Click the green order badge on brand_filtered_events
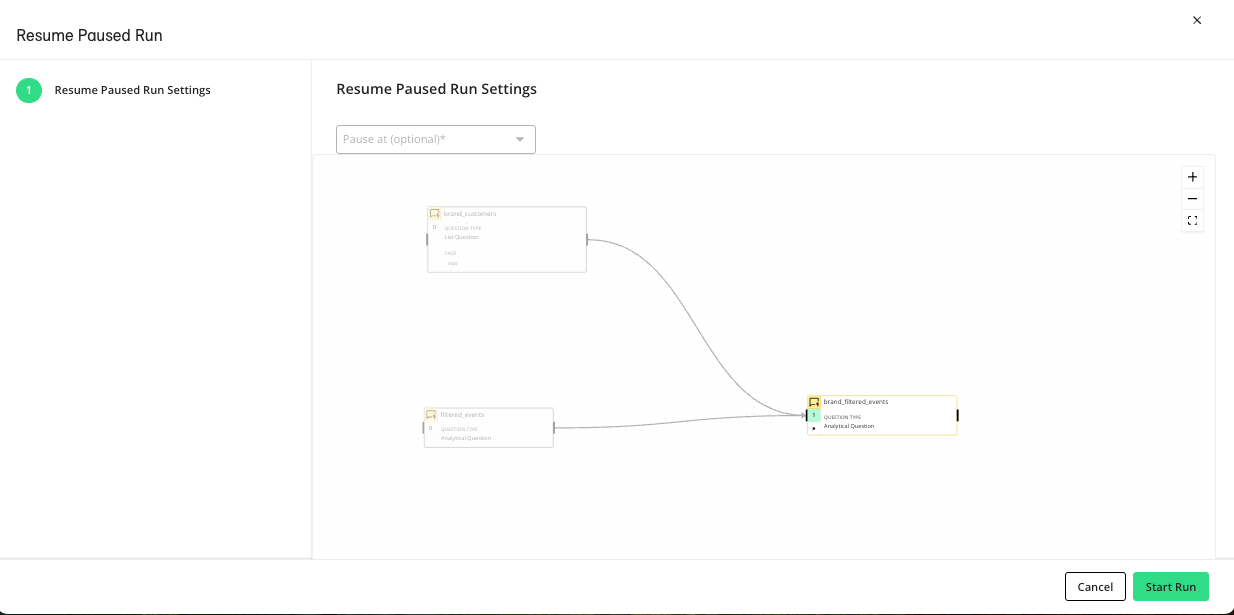 [814, 415]
